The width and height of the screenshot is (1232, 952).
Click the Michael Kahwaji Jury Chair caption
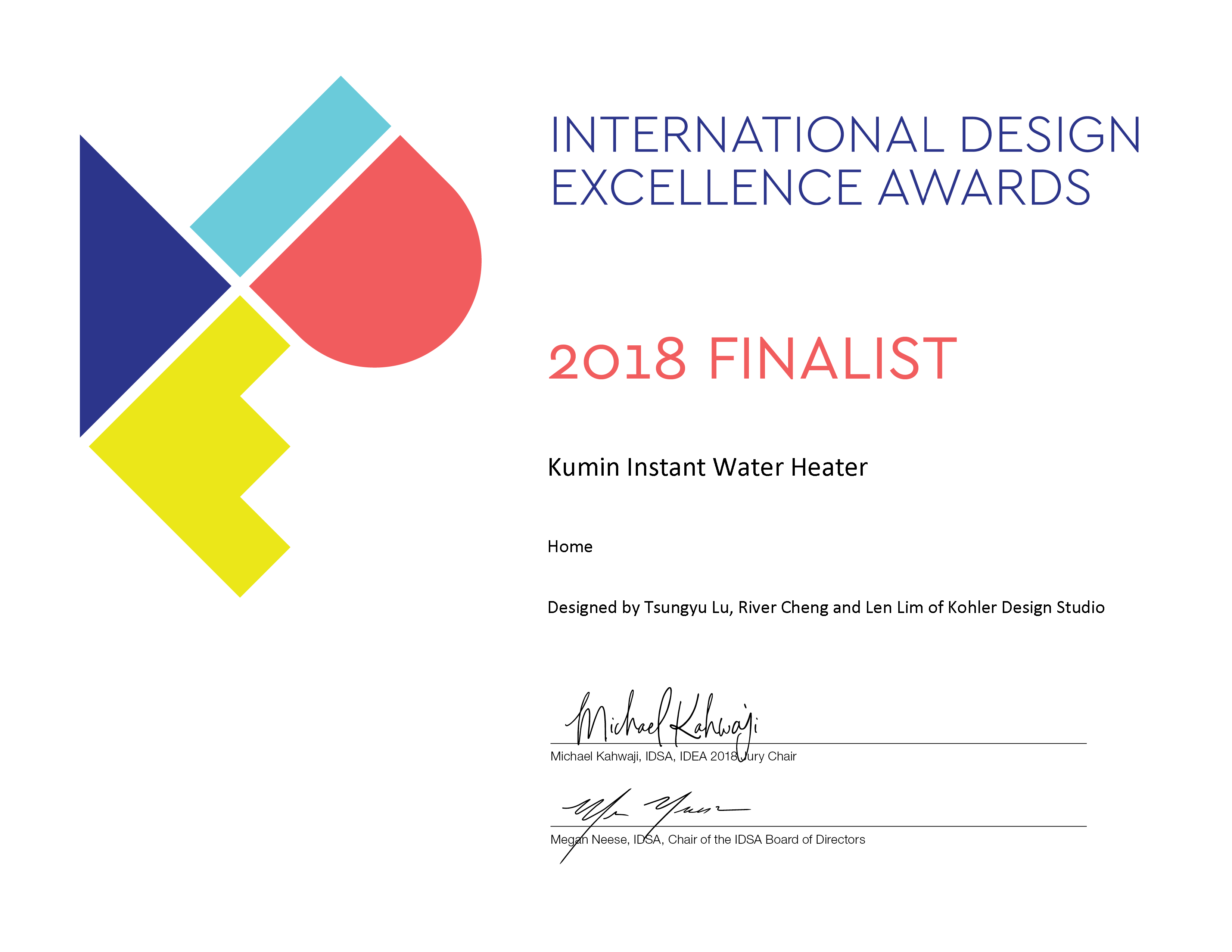coord(673,757)
